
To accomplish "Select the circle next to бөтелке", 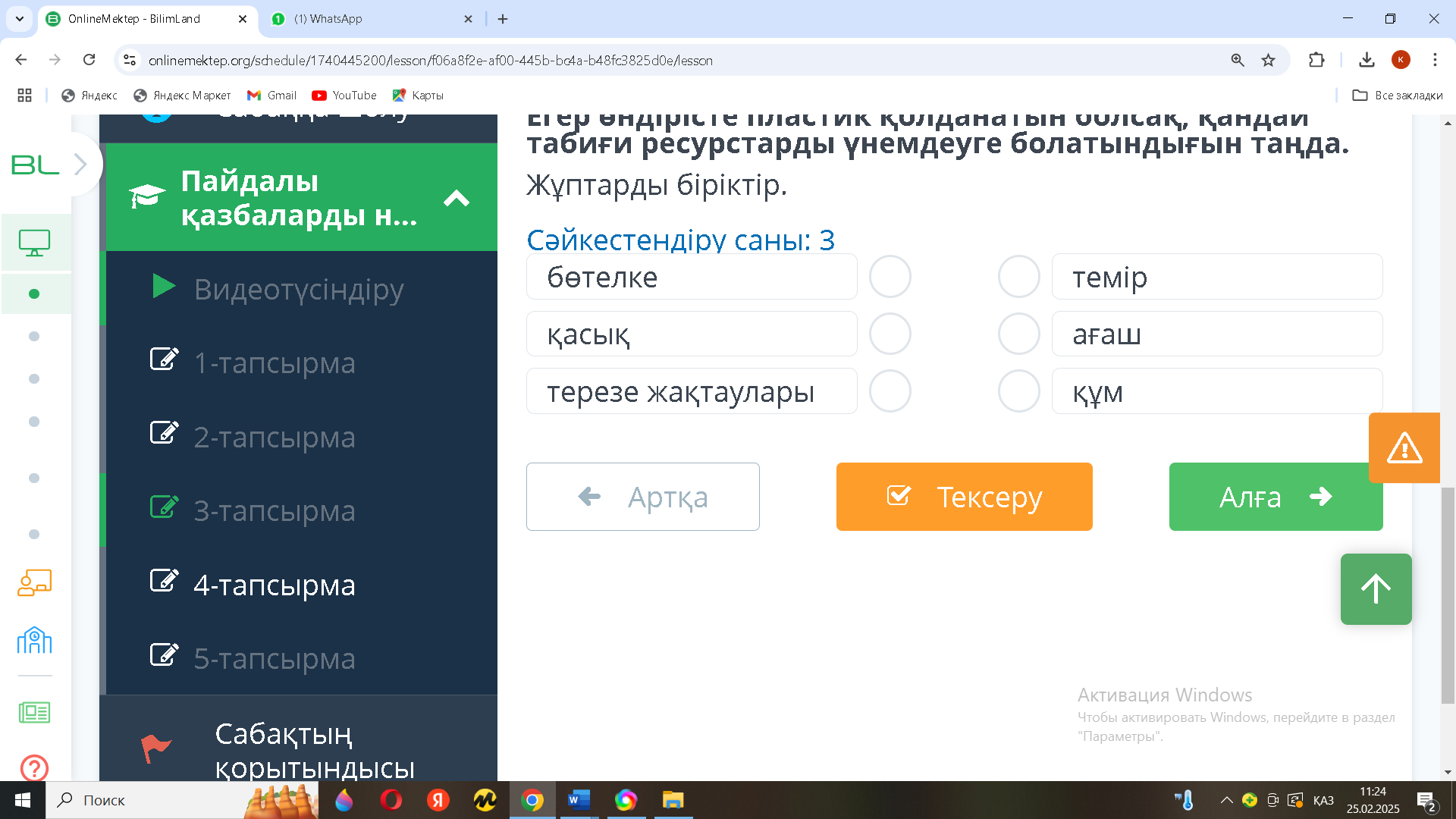I will [890, 277].
